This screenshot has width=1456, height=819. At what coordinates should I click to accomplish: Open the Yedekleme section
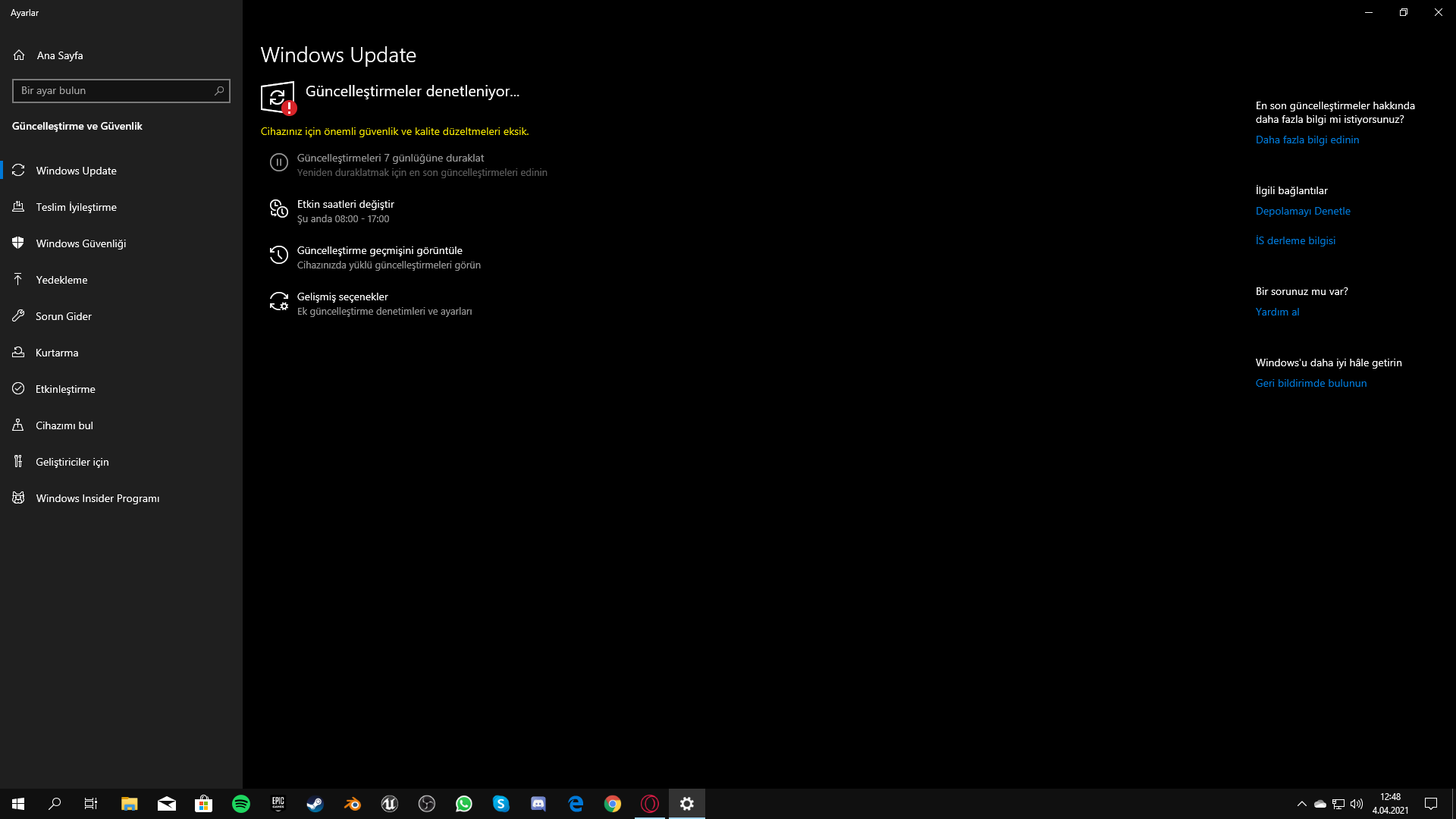(61, 280)
